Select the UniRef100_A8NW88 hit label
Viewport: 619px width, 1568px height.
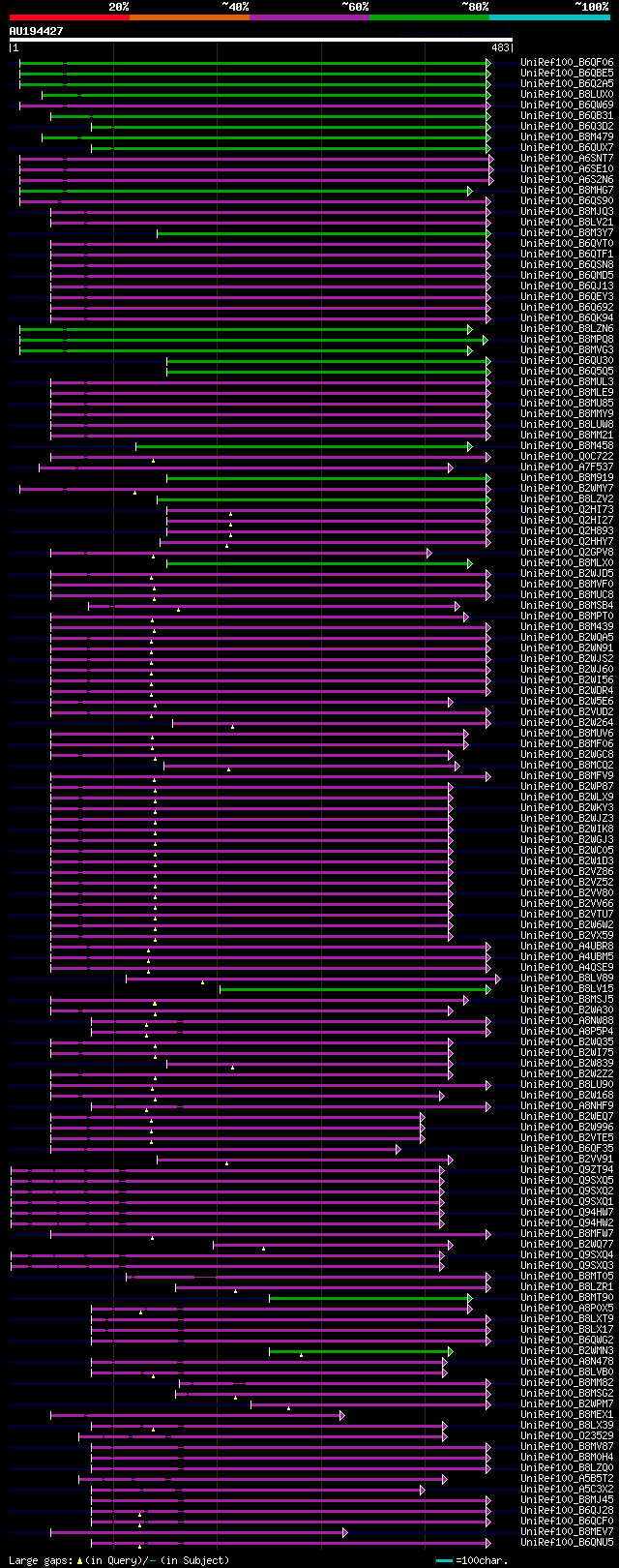(x=567, y=1020)
